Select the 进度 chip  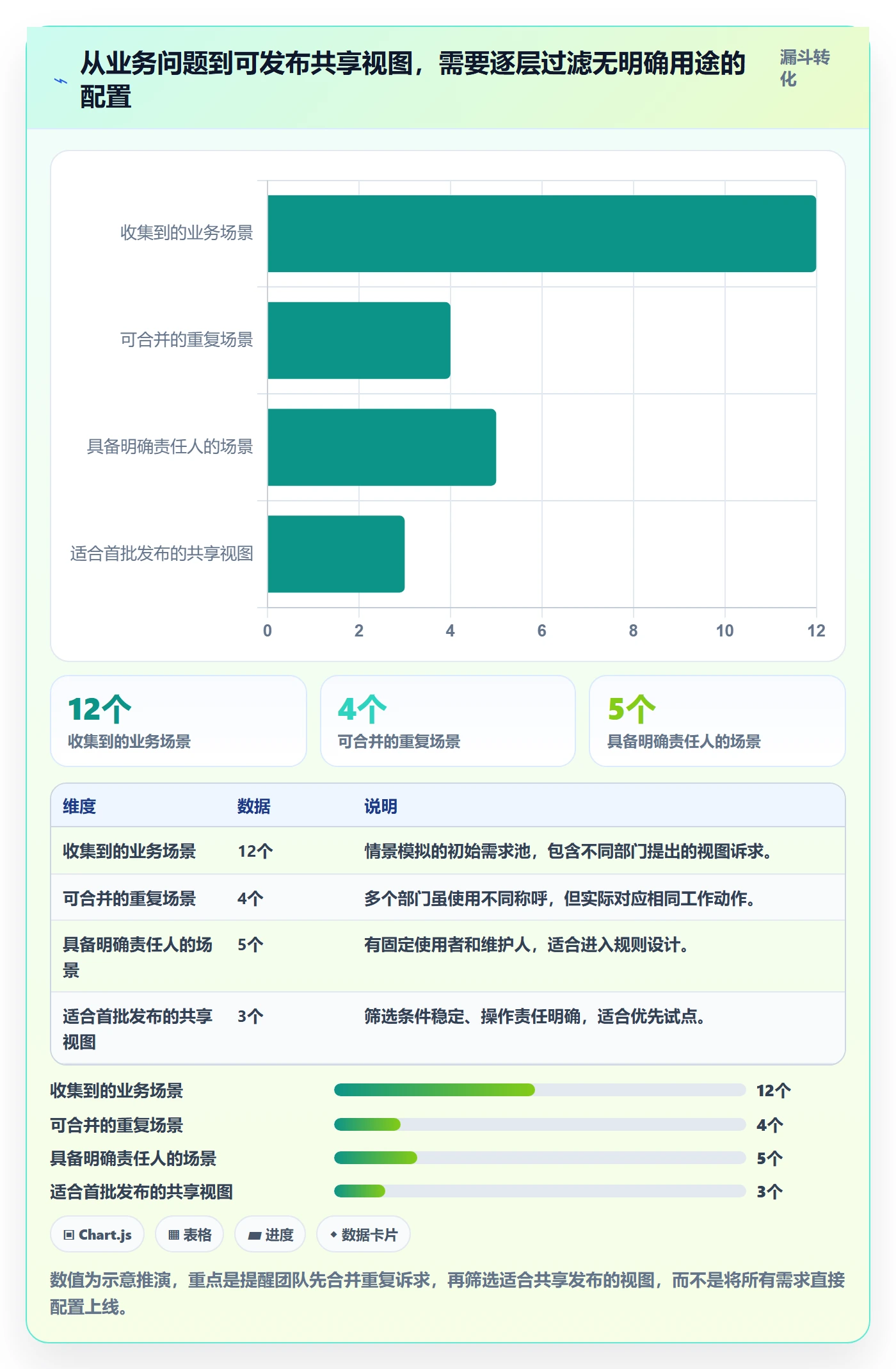[x=270, y=1235]
